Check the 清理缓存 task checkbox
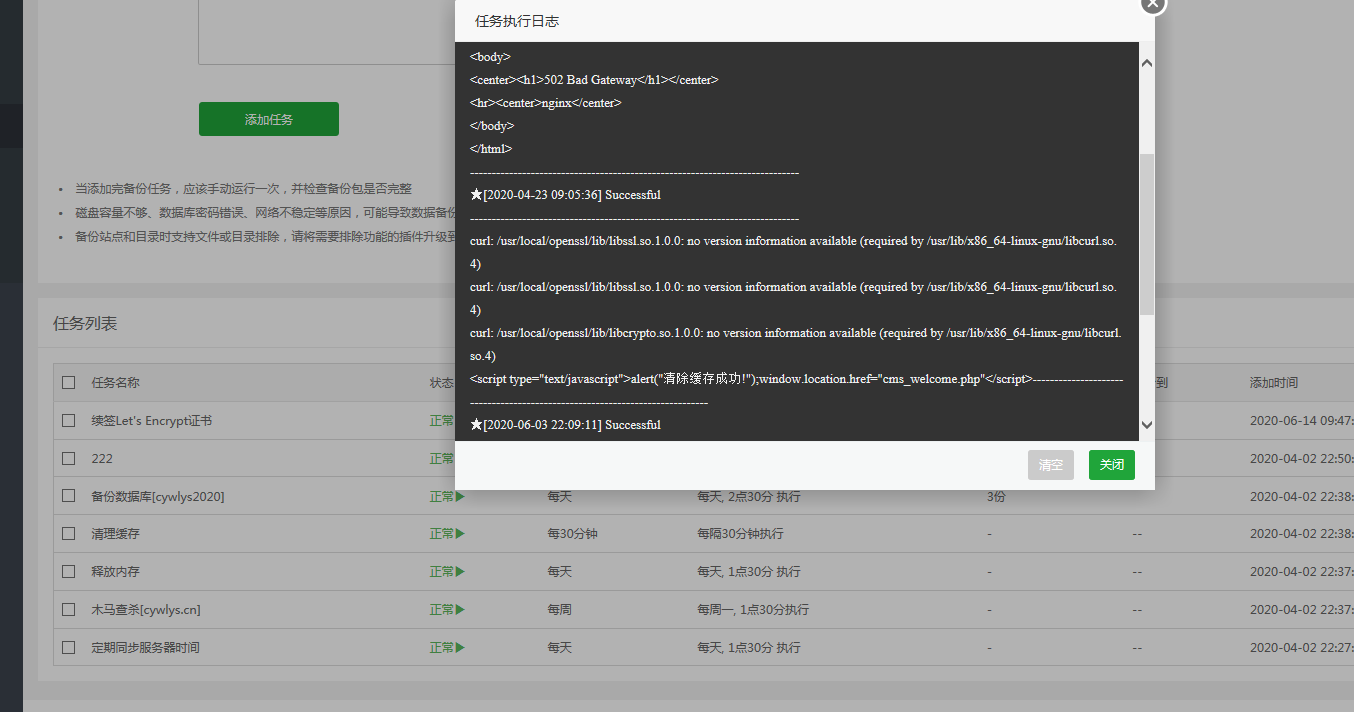The image size is (1354, 712). tap(68, 534)
